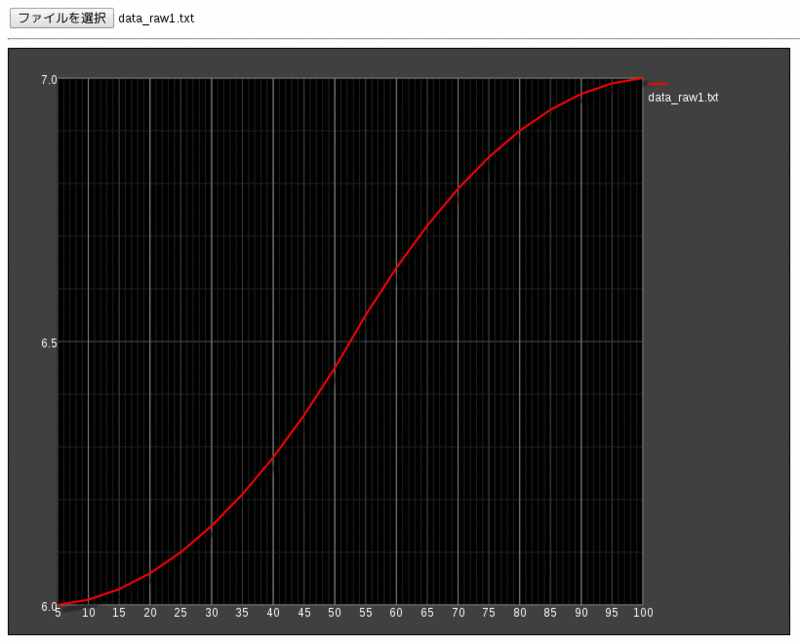Click the x-axis label 90
The width and height of the screenshot is (800, 644).
(x=582, y=612)
